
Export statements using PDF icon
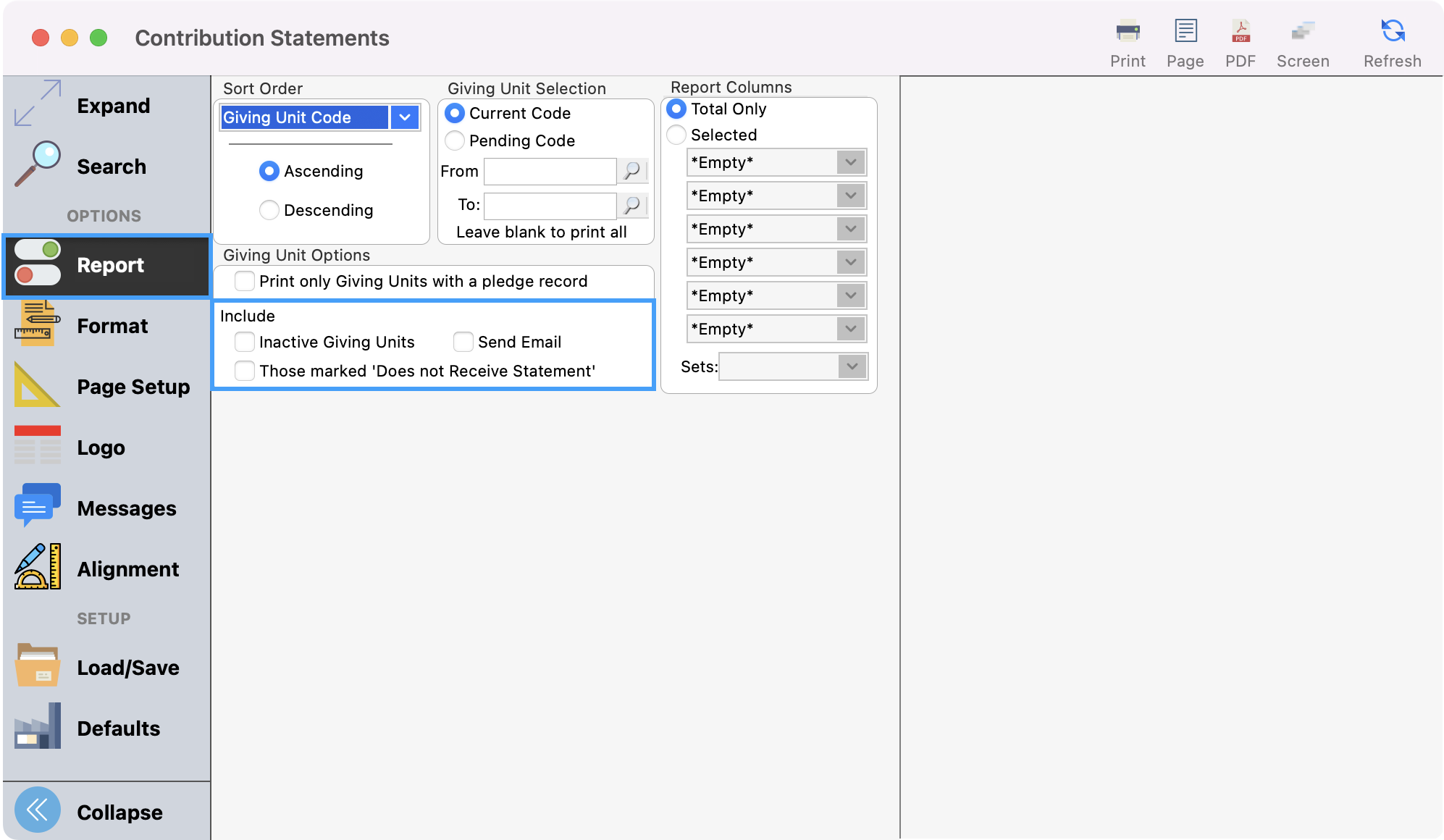[1241, 32]
